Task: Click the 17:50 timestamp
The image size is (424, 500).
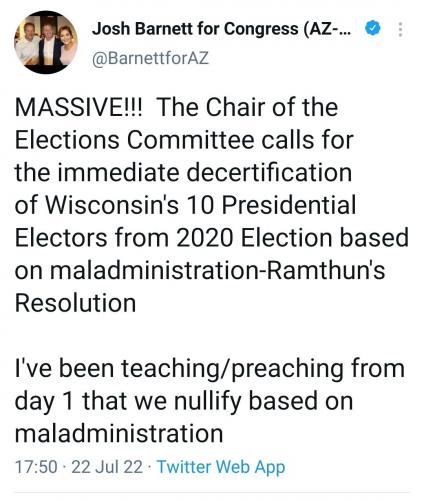Action: click(x=36, y=466)
